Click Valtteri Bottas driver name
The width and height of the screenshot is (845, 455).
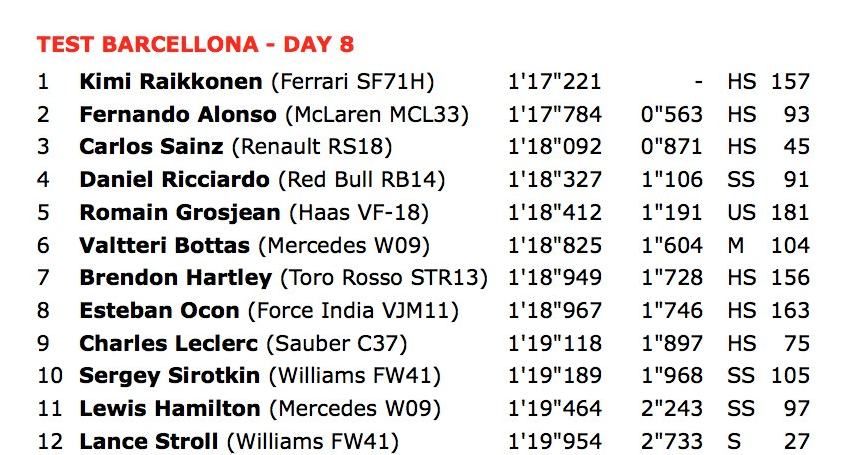(x=165, y=245)
